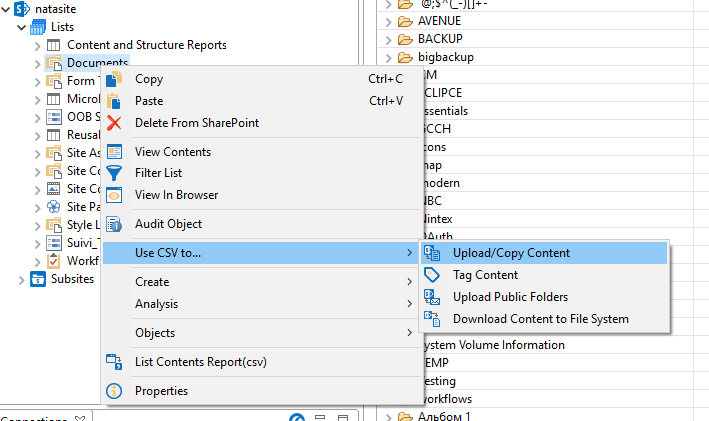Choose Paste from the context menu
This screenshot has height=421, width=709.
pyautogui.click(x=262, y=101)
